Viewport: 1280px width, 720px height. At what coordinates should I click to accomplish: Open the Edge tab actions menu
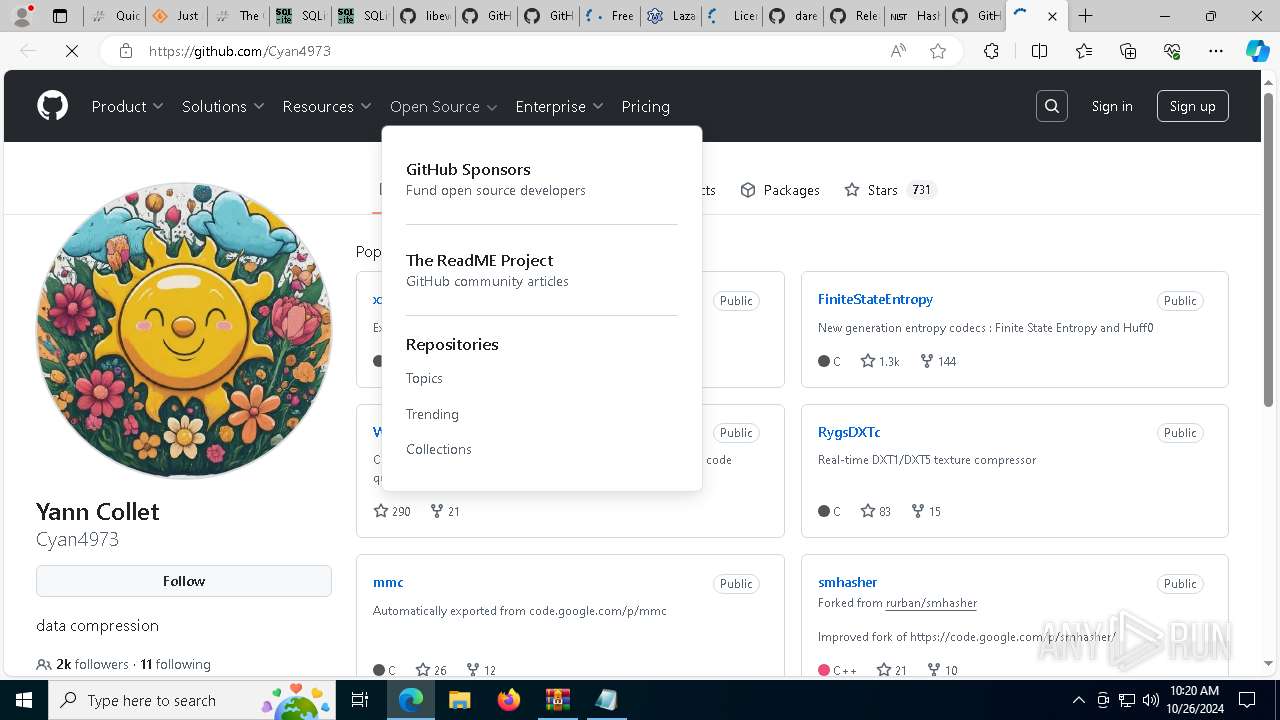[x=60, y=16]
